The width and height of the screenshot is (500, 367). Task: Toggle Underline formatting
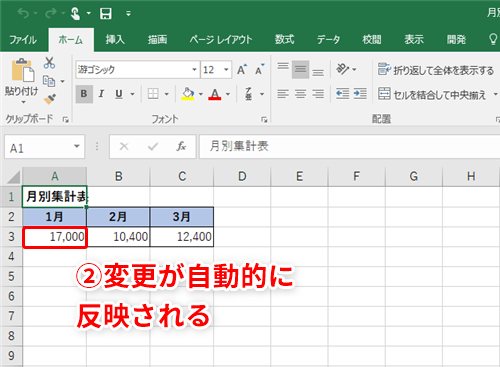coord(119,94)
